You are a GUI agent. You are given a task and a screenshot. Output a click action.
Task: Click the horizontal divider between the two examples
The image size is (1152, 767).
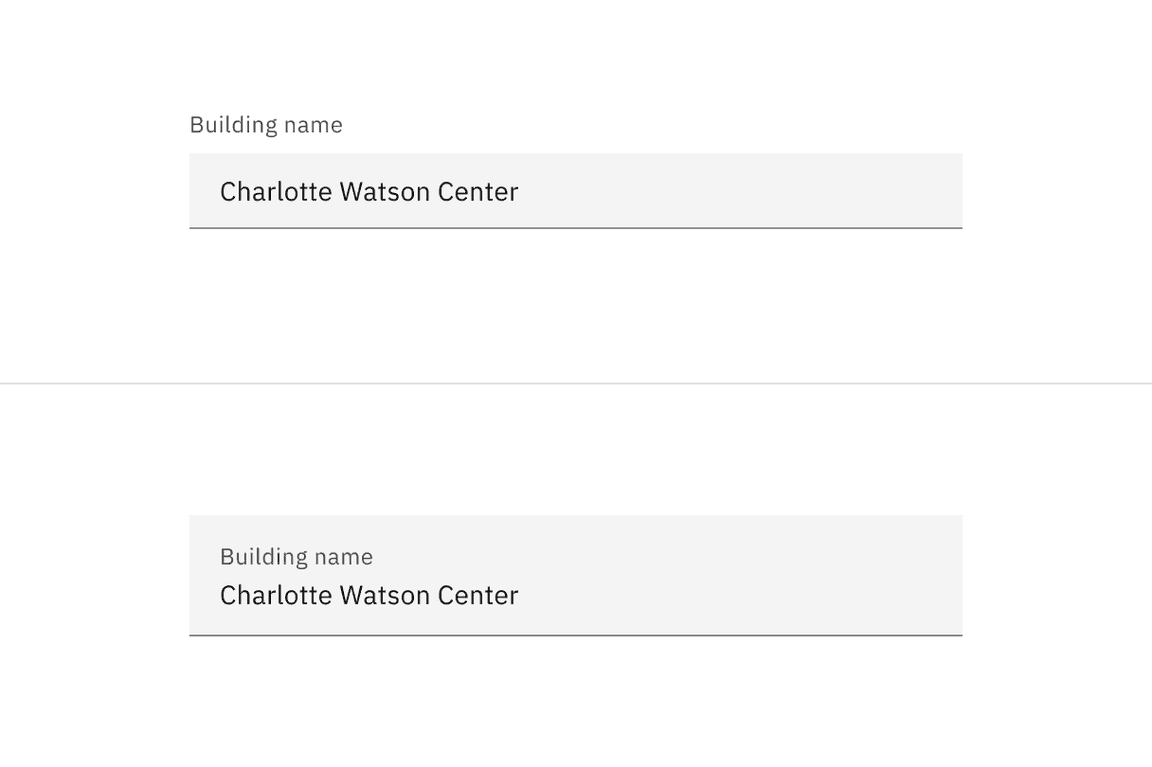[x=575, y=383]
